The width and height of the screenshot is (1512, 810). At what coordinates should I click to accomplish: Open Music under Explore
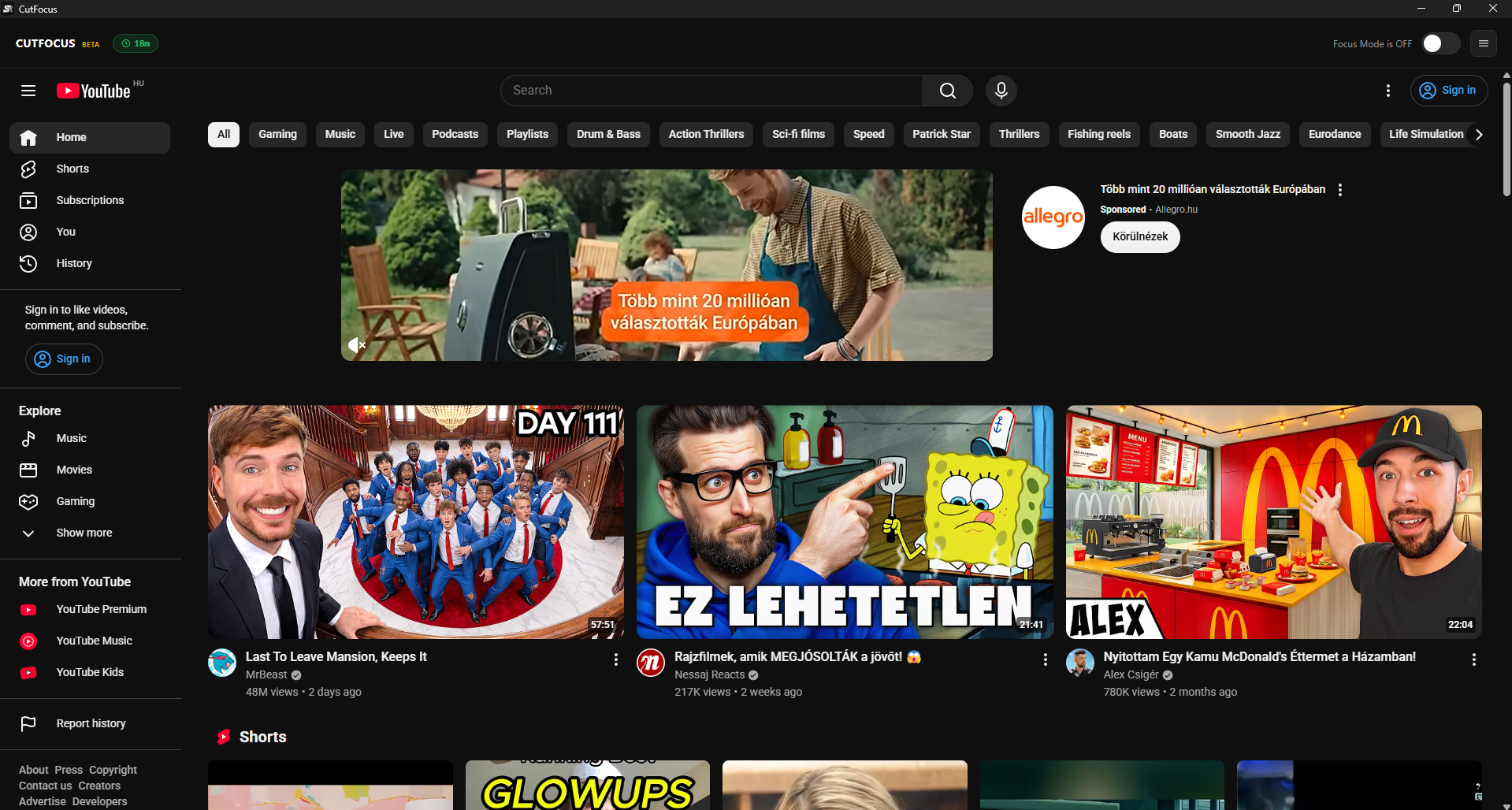[x=90, y=439]
